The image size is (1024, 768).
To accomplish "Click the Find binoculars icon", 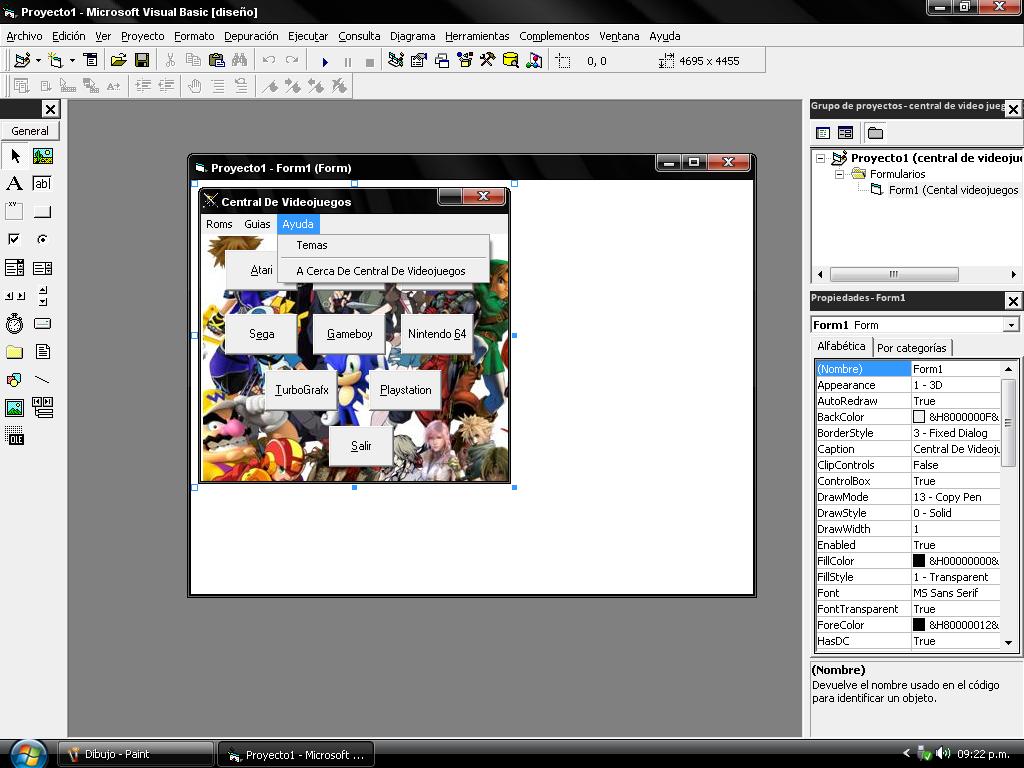I will (x=240, y=61).
